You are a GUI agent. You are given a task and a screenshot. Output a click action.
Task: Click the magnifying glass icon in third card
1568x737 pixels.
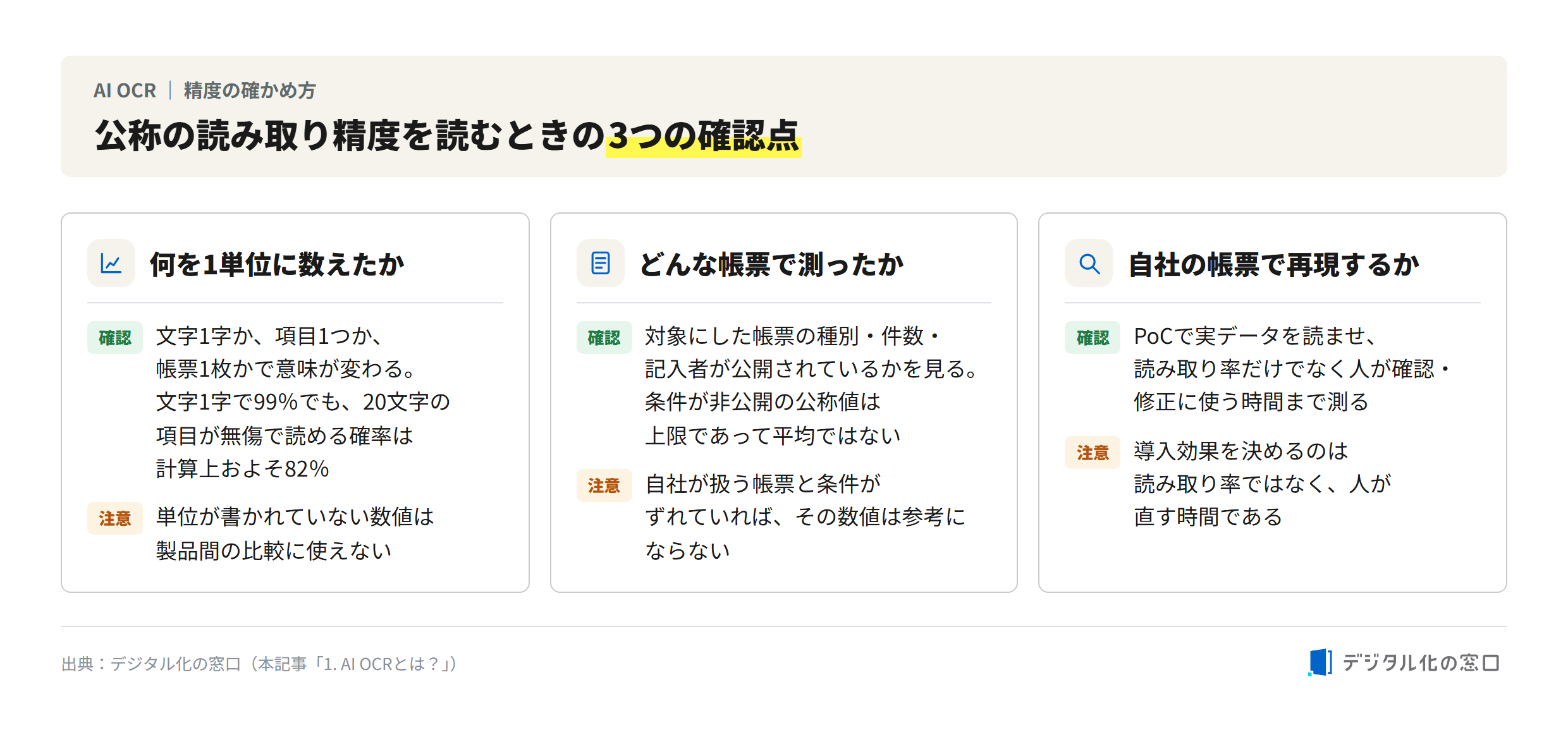pos(1089,263)
